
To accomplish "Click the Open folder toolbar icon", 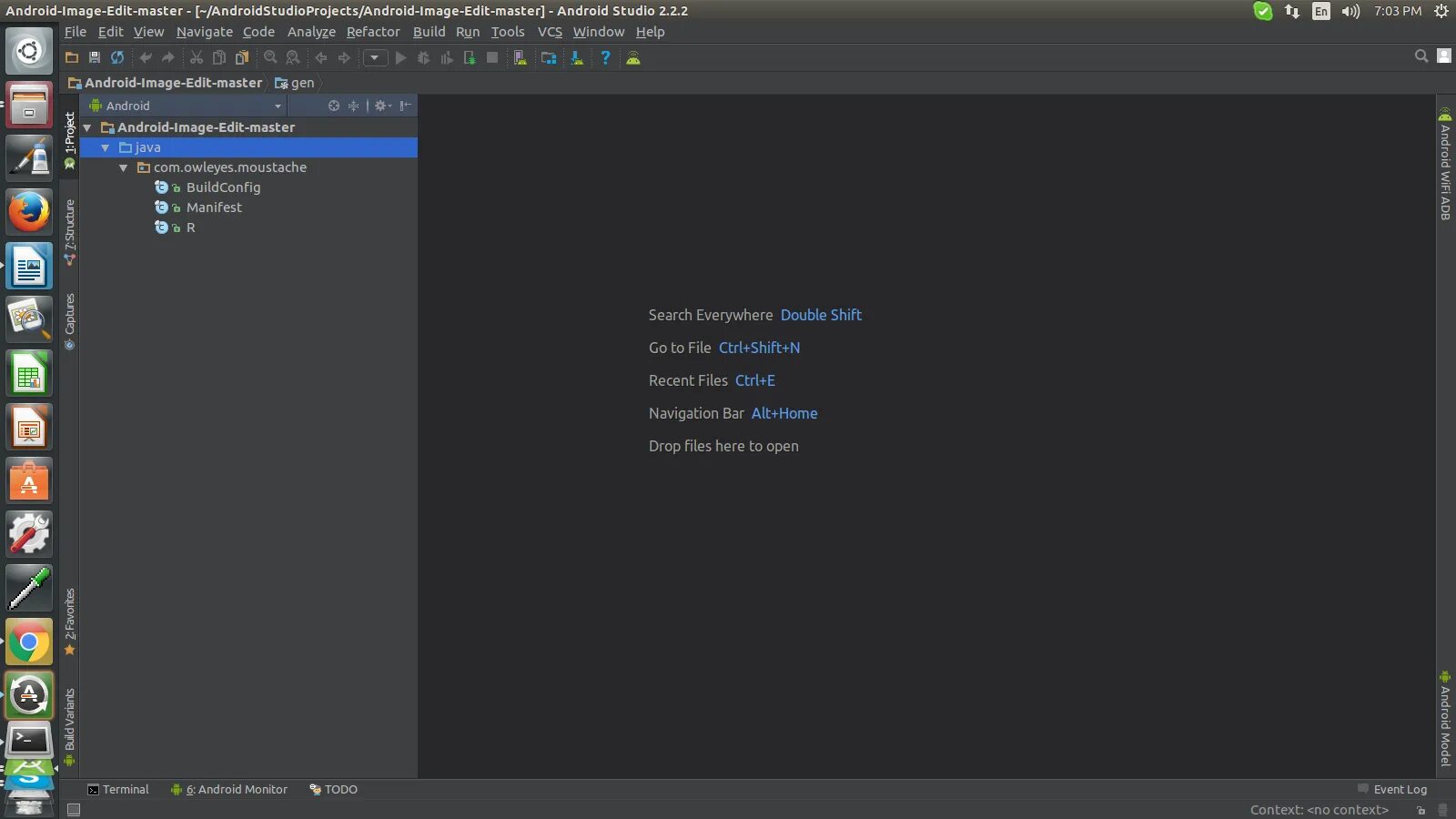I will tap(72, 57).
